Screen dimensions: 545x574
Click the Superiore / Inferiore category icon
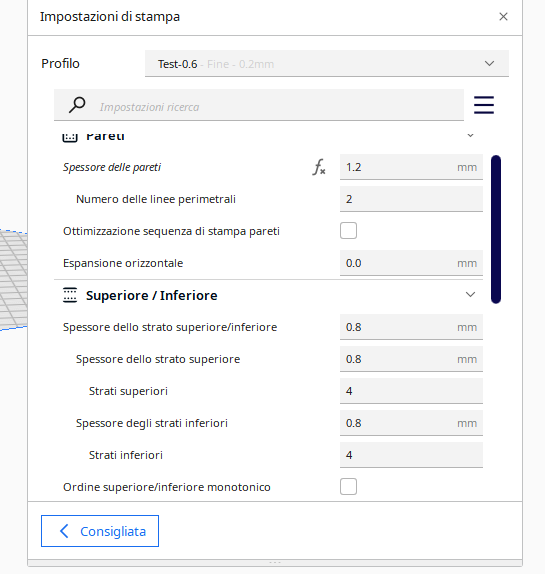(70, 295)
